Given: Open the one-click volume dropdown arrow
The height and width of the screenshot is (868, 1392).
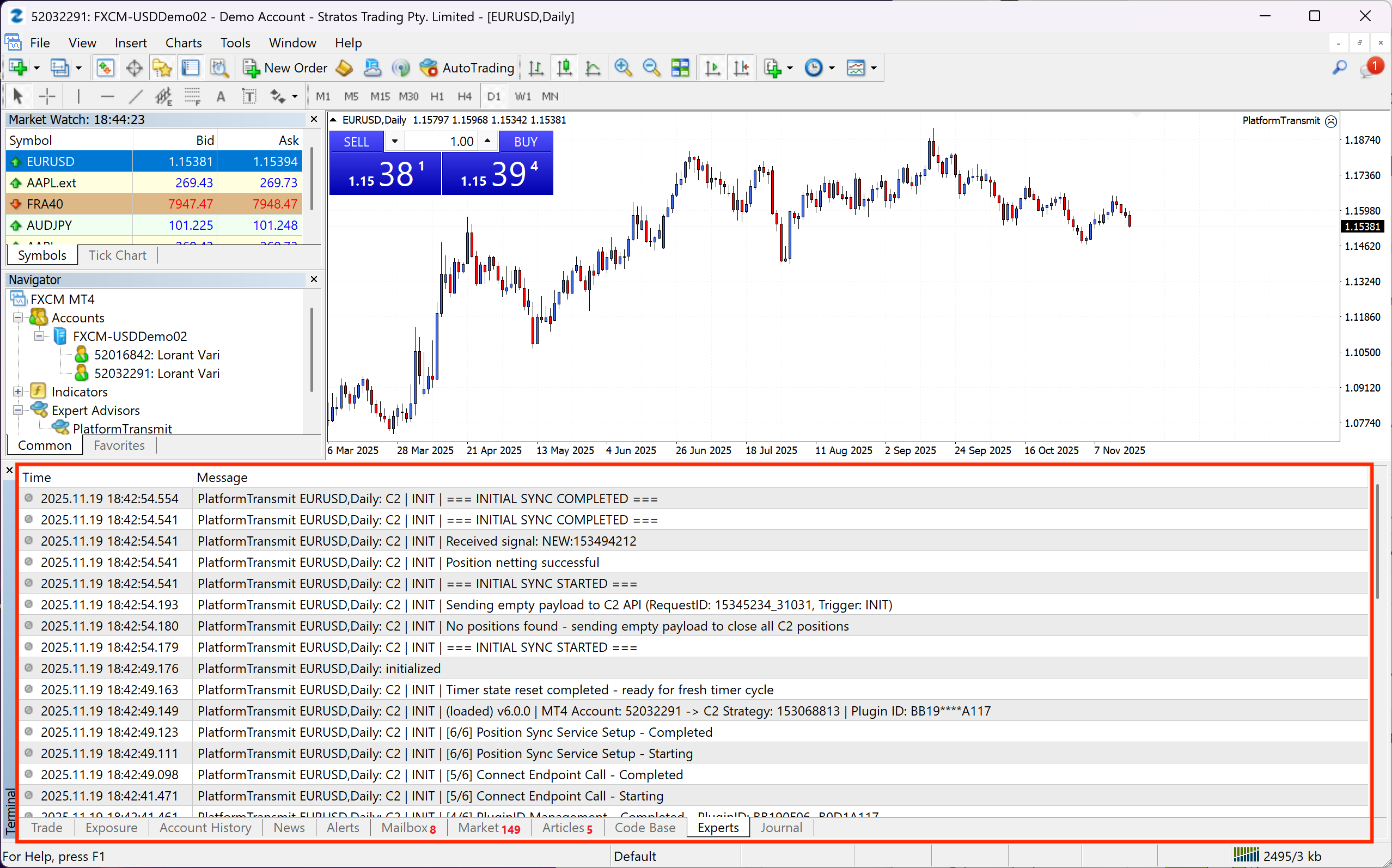Looking at the screenshot, I should (x=394, y=141).
